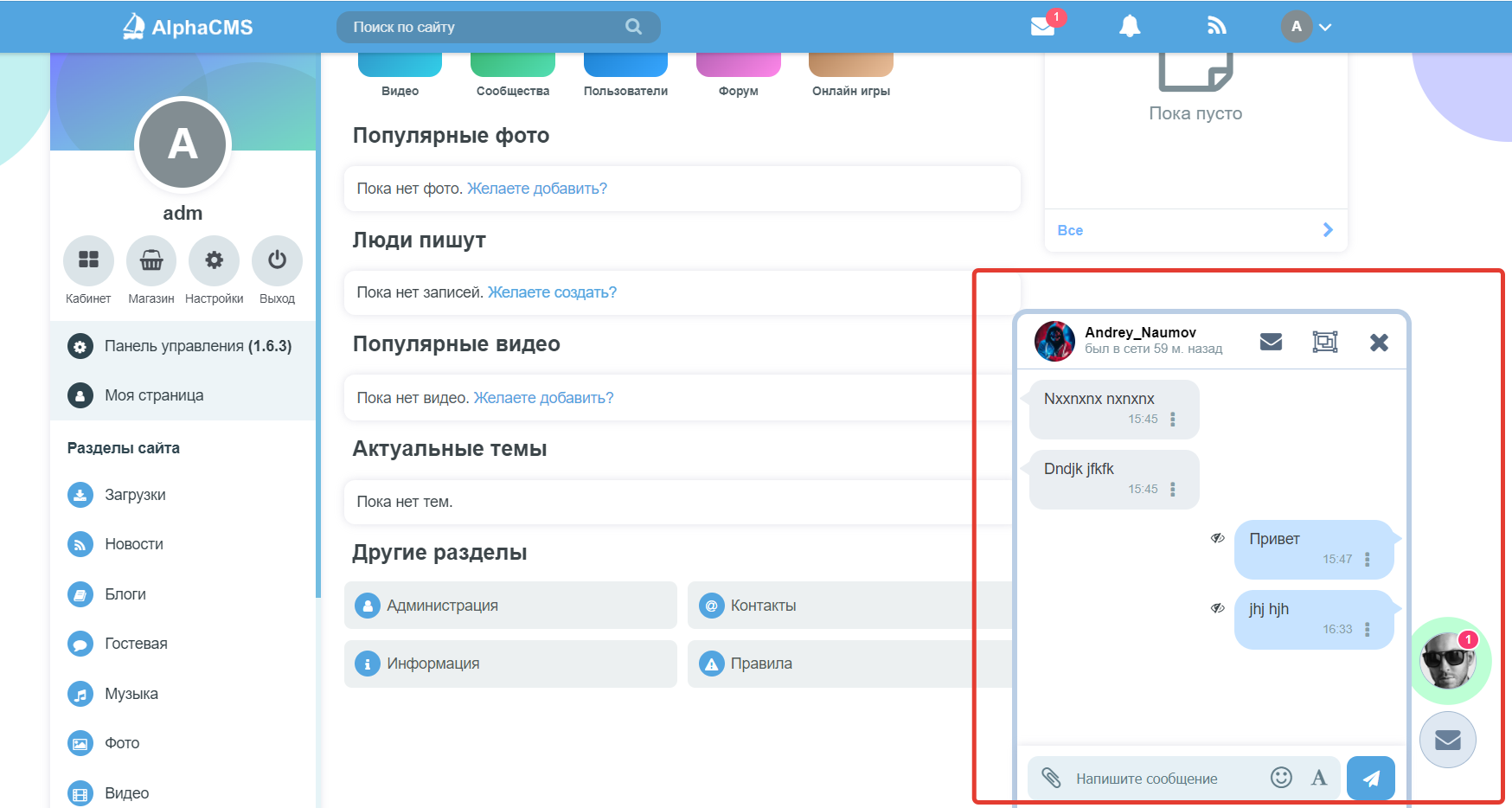Focus the Поиск по сайту search field

click(x=498, y=27)
